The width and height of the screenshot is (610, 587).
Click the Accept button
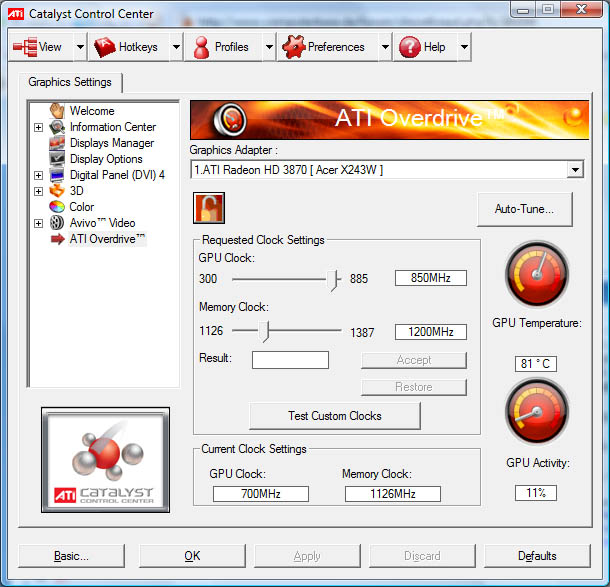(414, 360)
